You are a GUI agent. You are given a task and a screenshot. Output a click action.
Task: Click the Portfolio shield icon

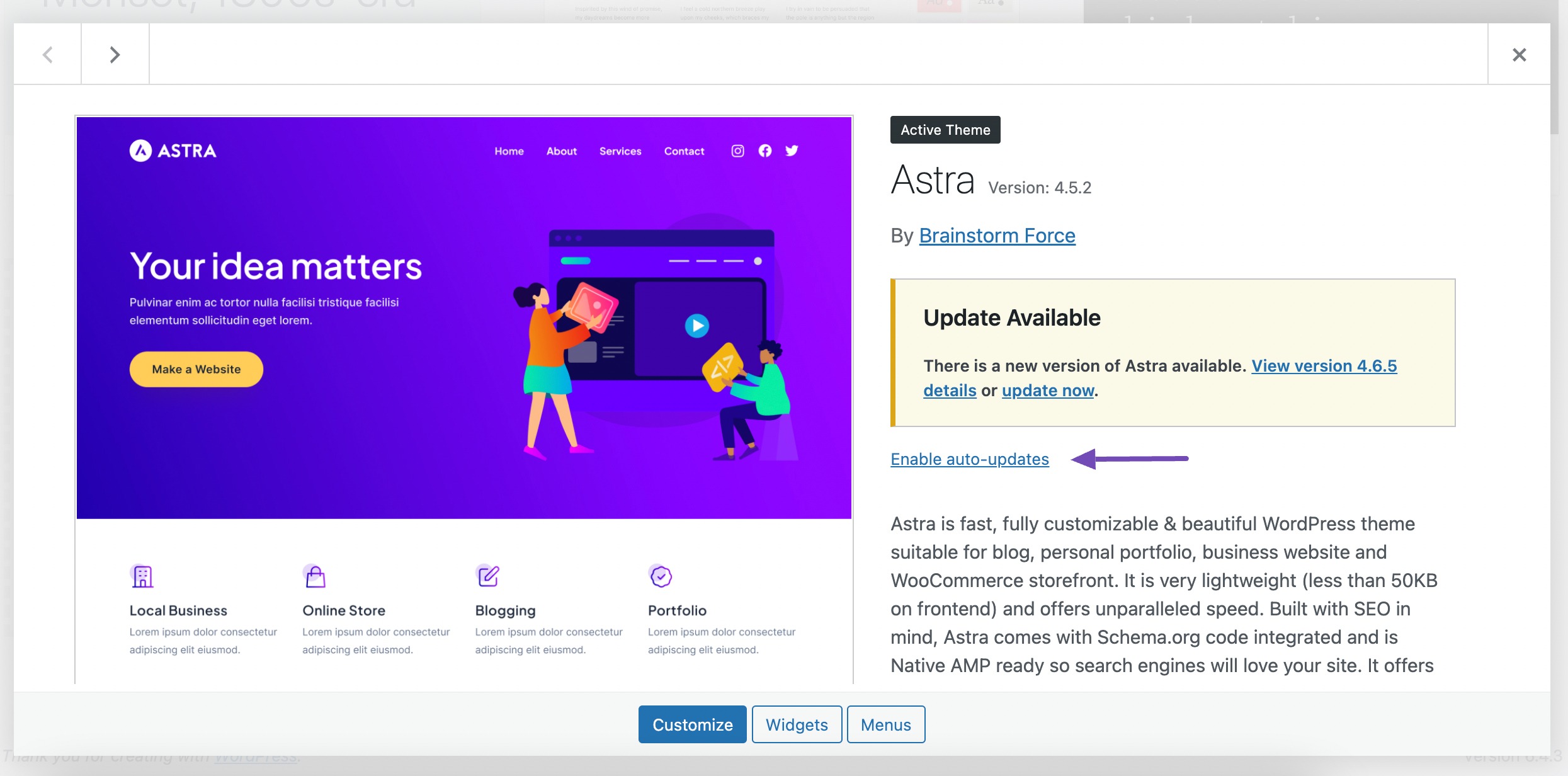tap(659, 575)
